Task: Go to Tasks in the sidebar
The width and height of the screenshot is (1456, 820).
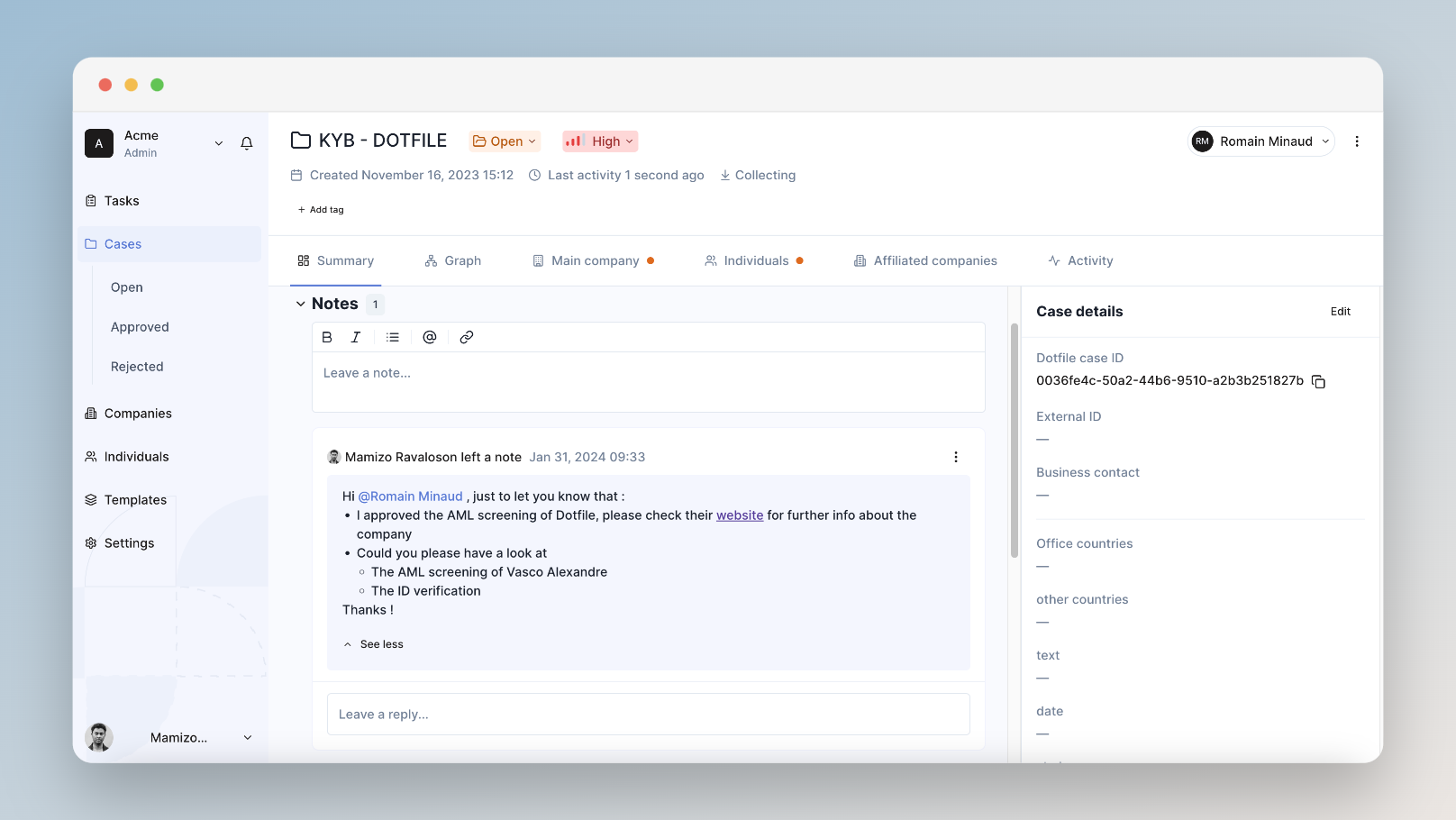Action: point(169,201)
